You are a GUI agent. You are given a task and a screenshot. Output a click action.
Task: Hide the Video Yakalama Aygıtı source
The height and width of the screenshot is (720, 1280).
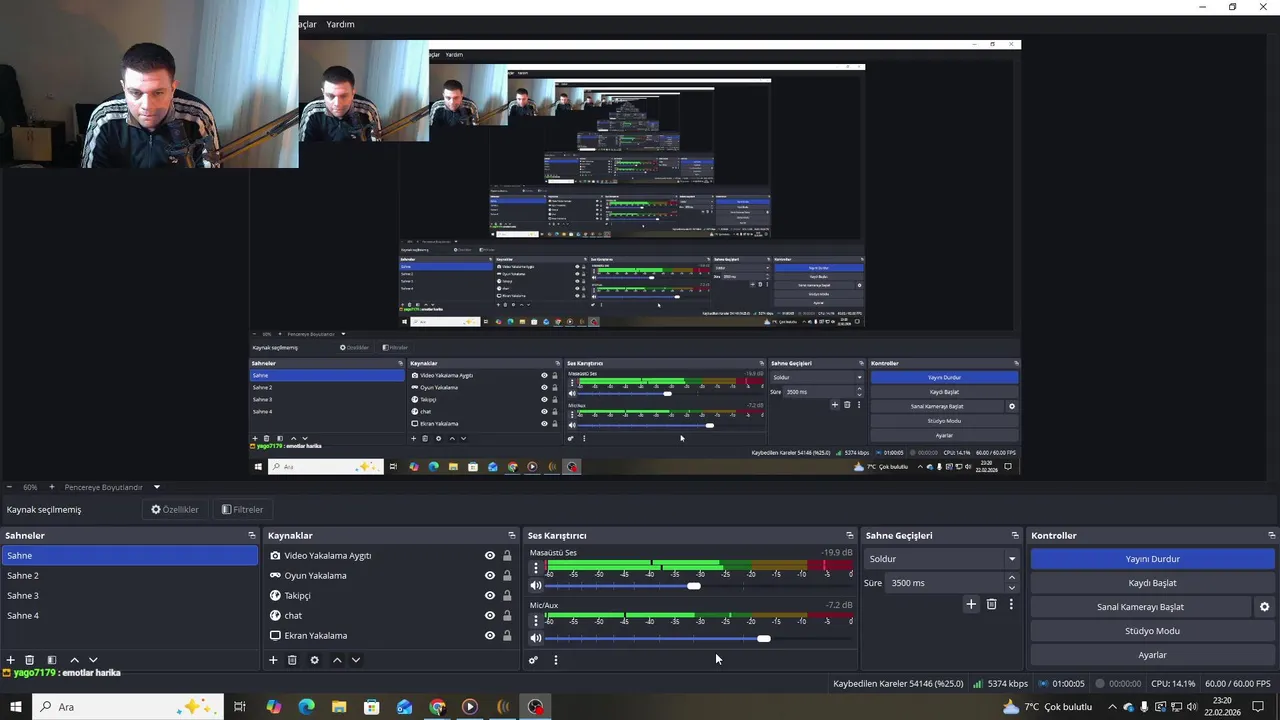point(490,556)
